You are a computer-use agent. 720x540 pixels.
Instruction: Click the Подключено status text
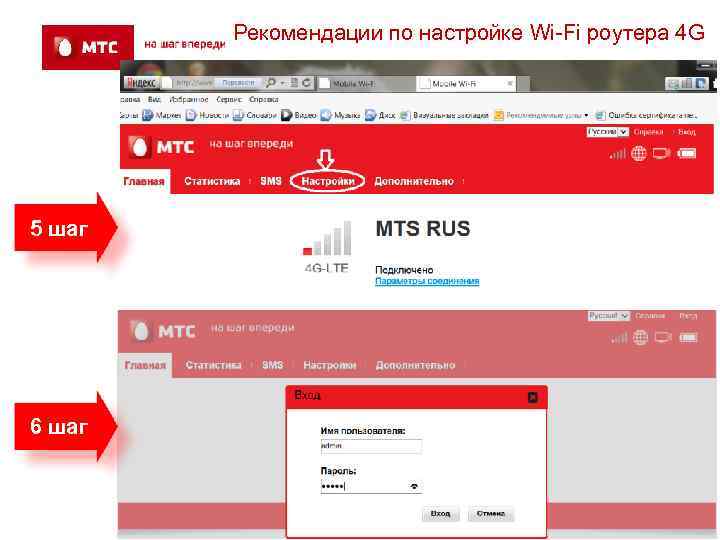[404, 270]
